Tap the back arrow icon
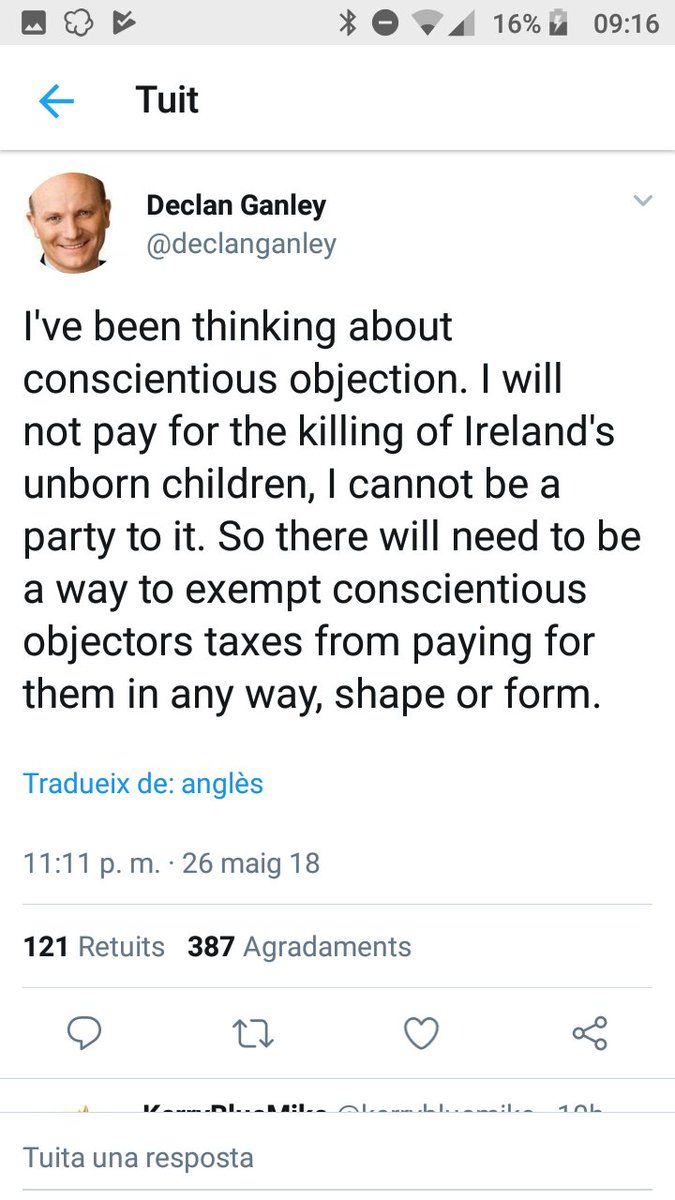The height and width of the screenshot is (1200, 675). 56,101
